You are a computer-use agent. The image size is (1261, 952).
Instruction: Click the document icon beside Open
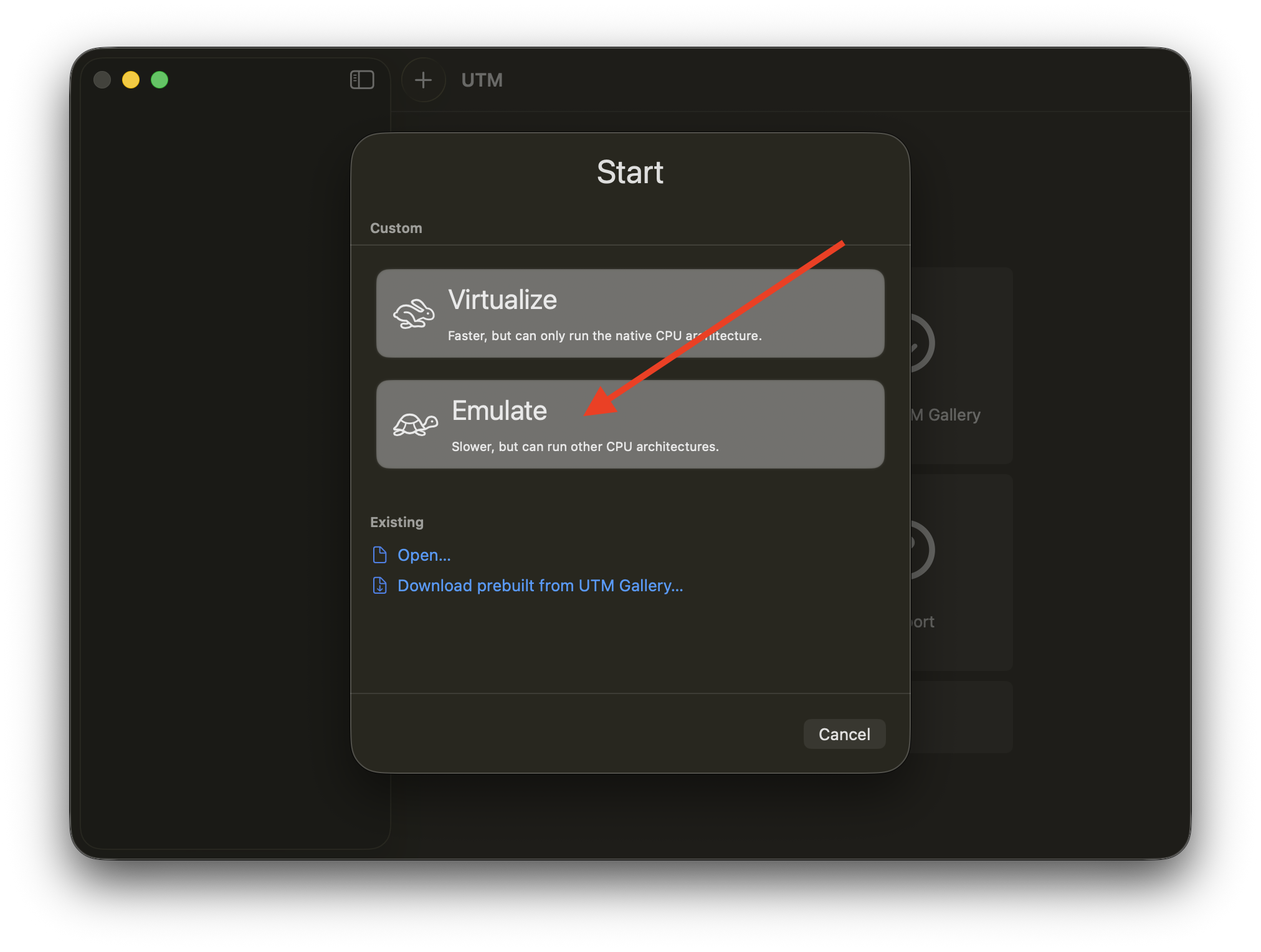[x=381, y=555]
